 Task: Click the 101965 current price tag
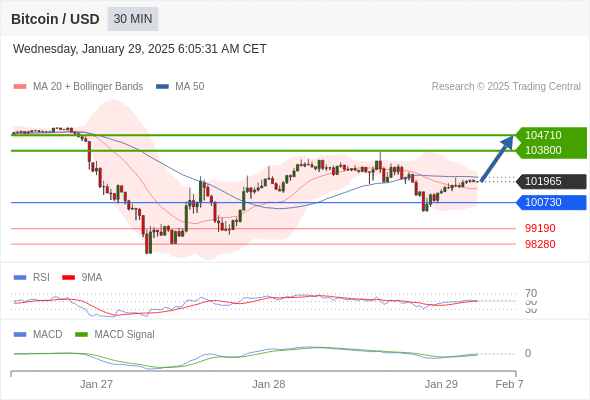coord(551,181)
